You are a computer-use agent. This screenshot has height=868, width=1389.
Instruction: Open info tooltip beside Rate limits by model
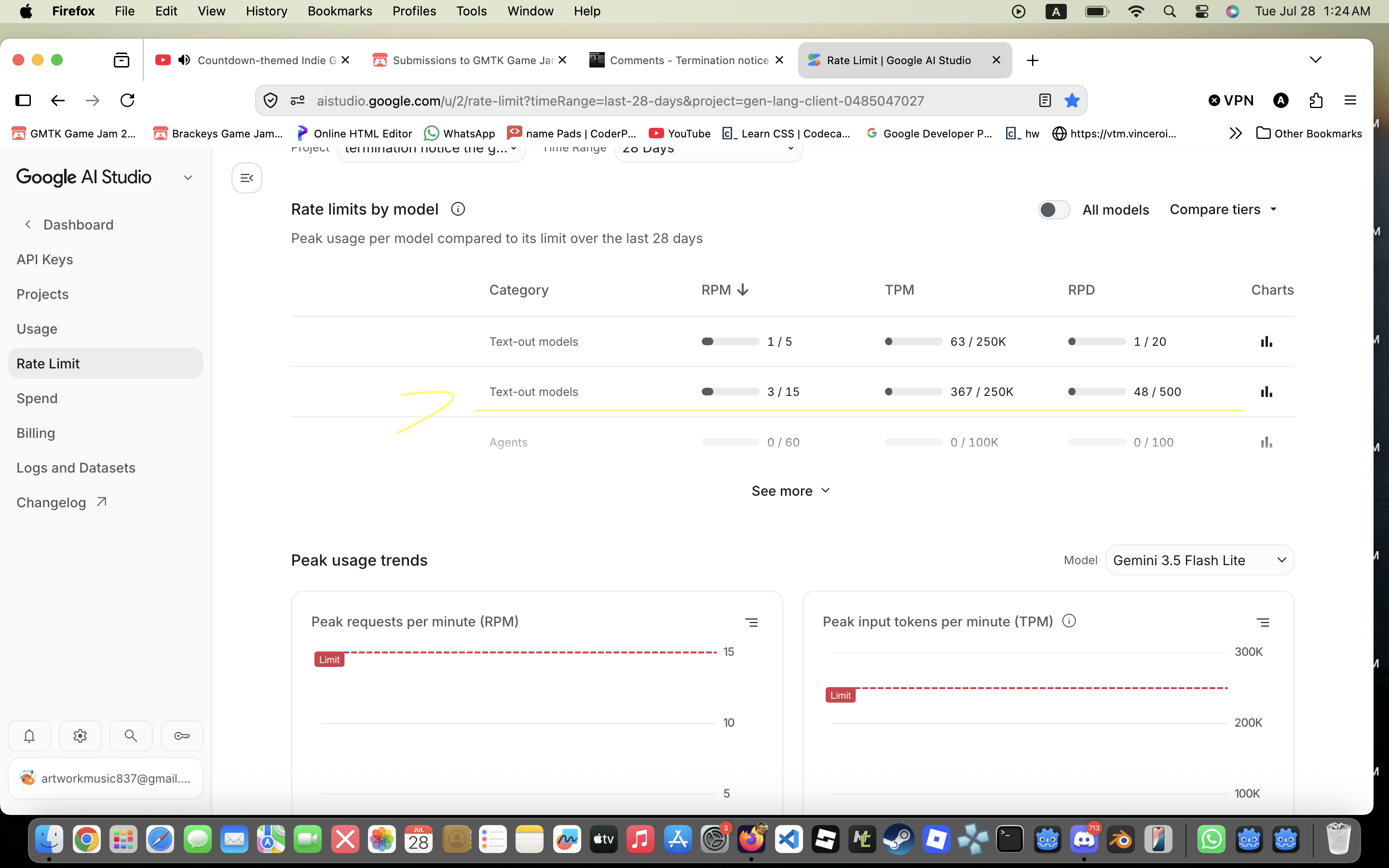[458, 209]
